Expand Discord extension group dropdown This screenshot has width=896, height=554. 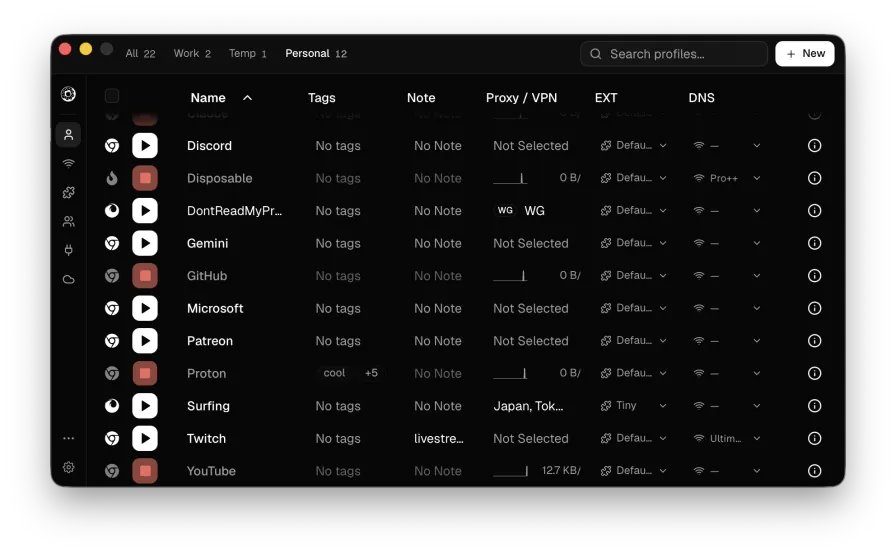click(633, 146)
